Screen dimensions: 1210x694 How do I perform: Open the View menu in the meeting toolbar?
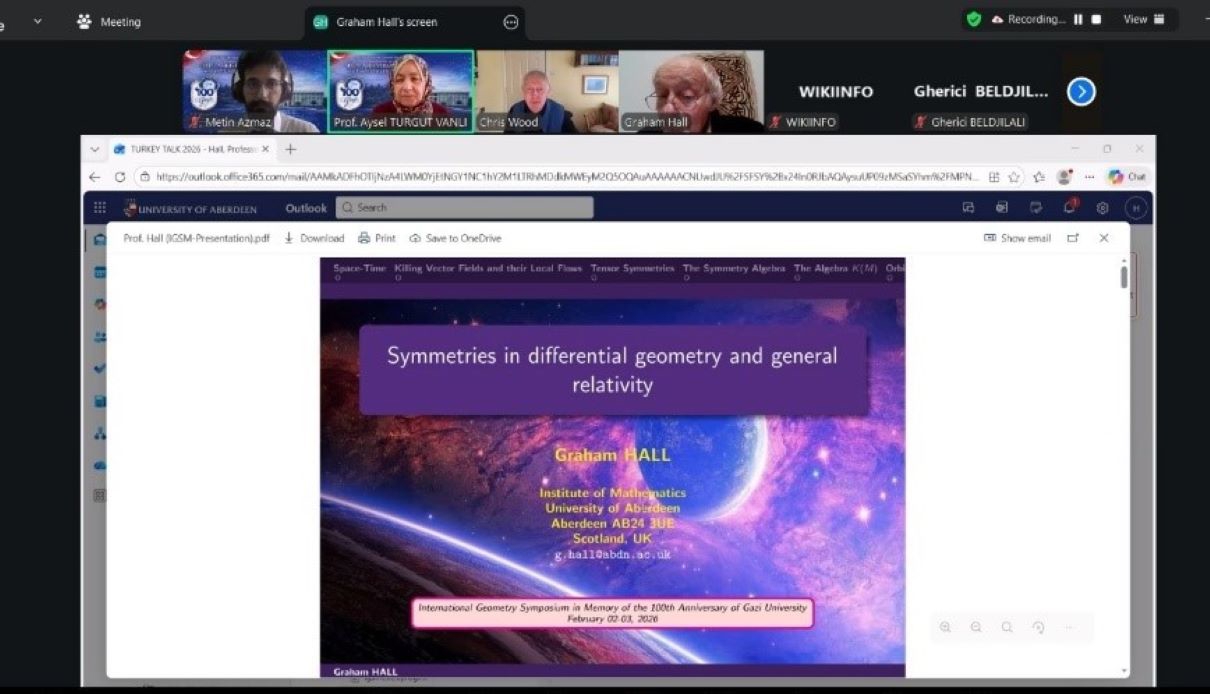pos(1136,19)
